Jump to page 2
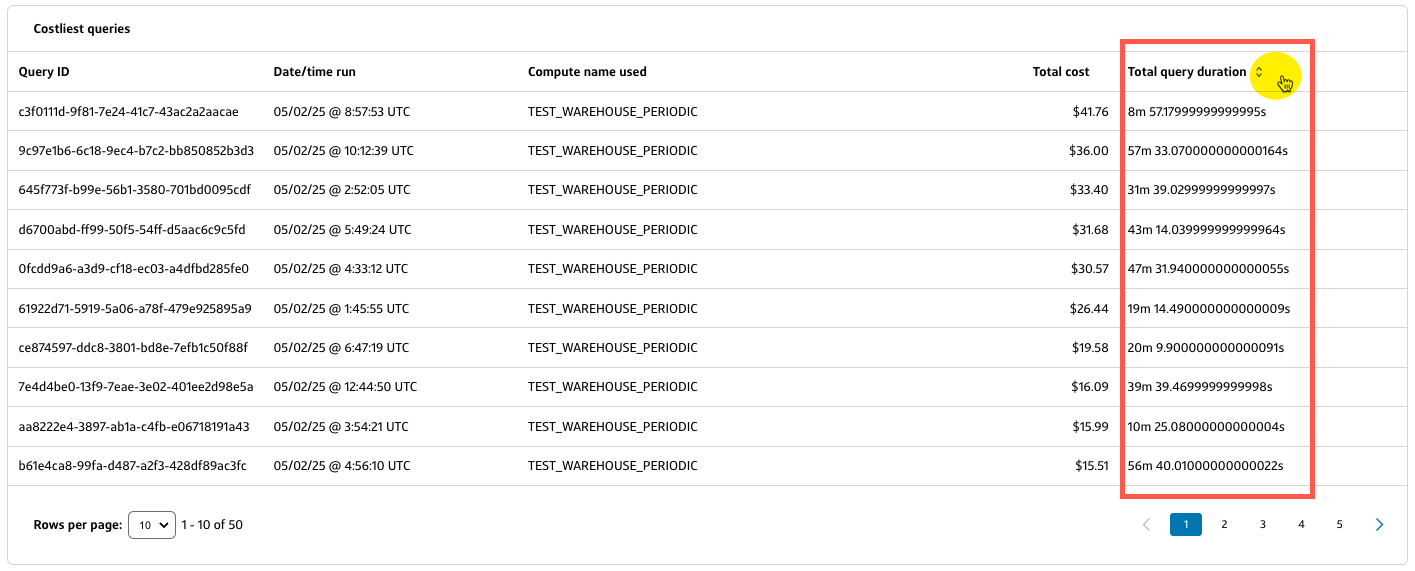 click(x=1224, y=524)
